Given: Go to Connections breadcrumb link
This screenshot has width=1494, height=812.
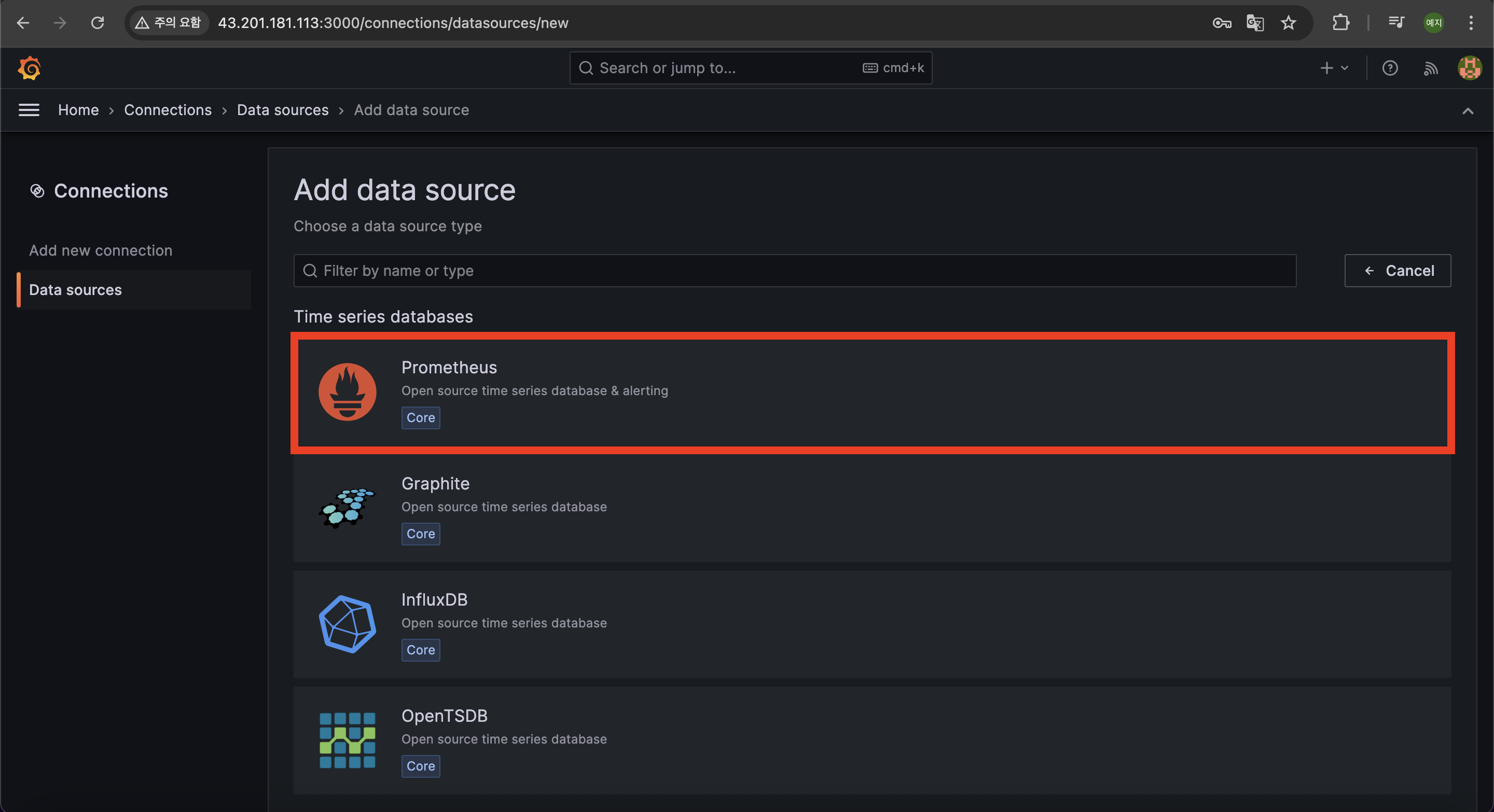Looking at the screenshot, I should [x=168, y=110].
